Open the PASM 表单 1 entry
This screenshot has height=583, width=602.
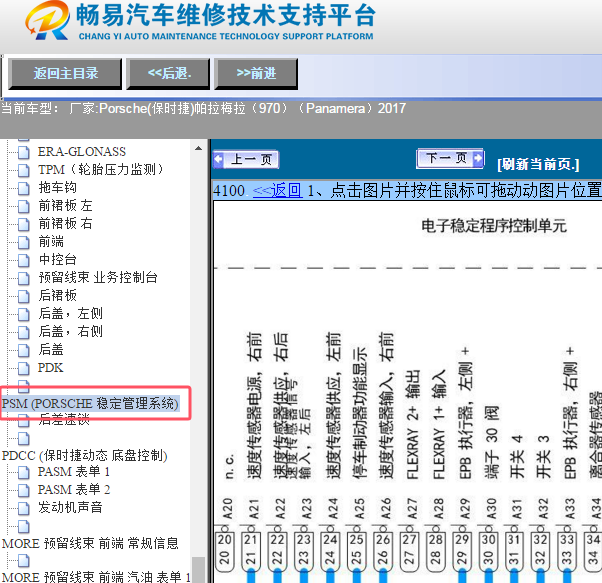click(x=74, y=471)
